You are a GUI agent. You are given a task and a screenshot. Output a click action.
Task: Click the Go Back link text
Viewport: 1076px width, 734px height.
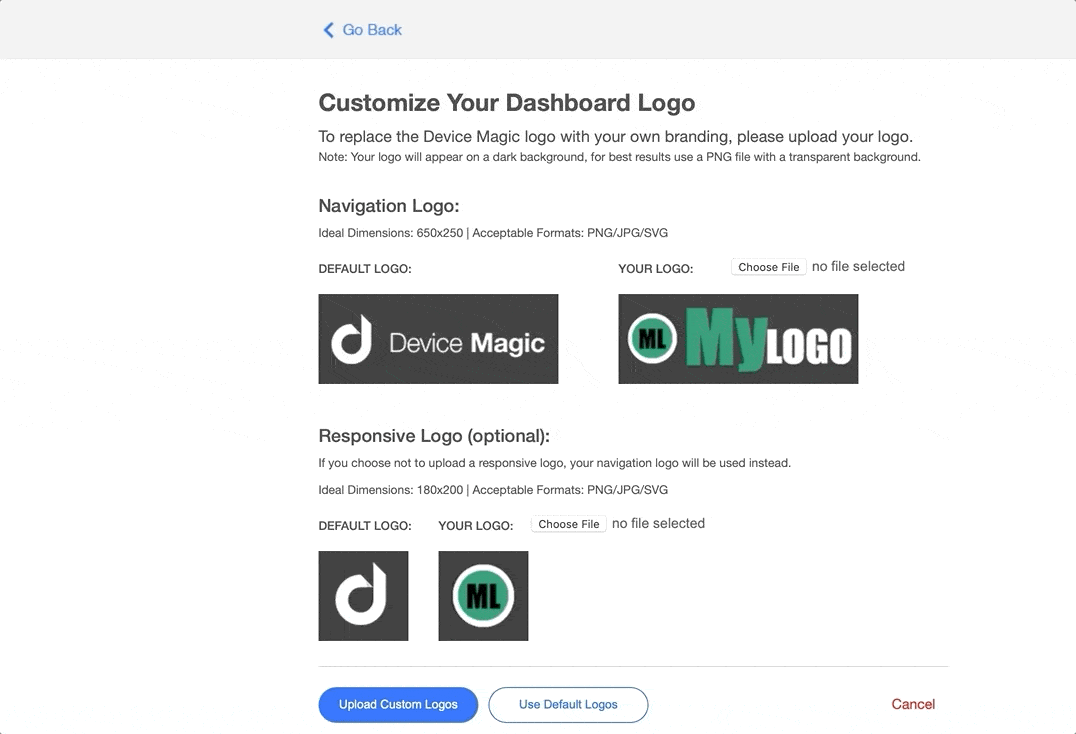(372, 30)
